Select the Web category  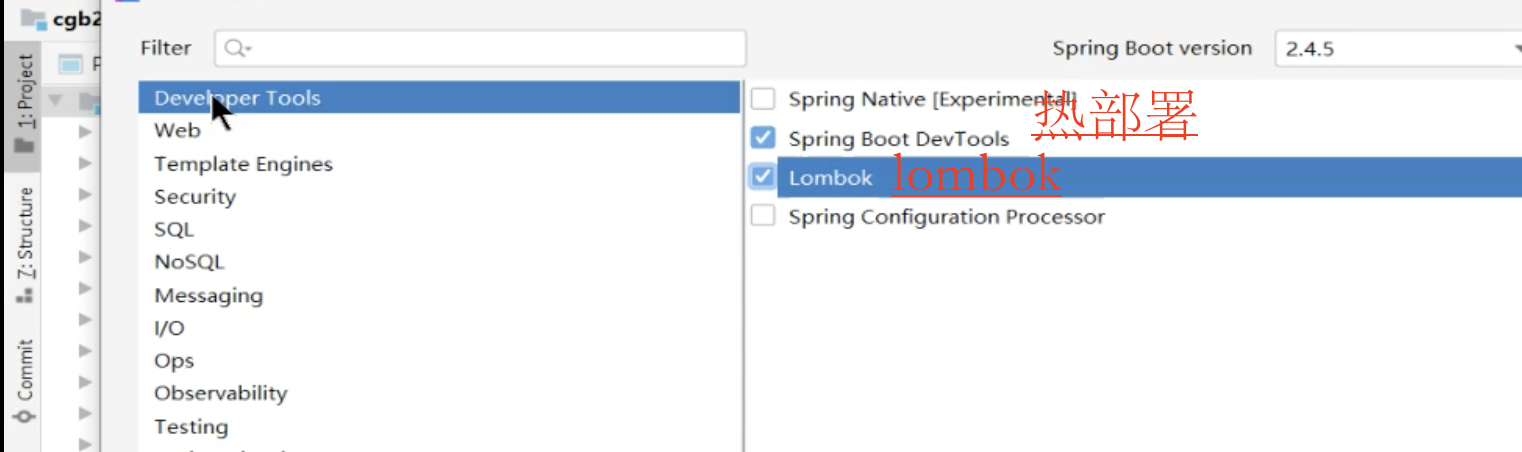coord(439,131)
